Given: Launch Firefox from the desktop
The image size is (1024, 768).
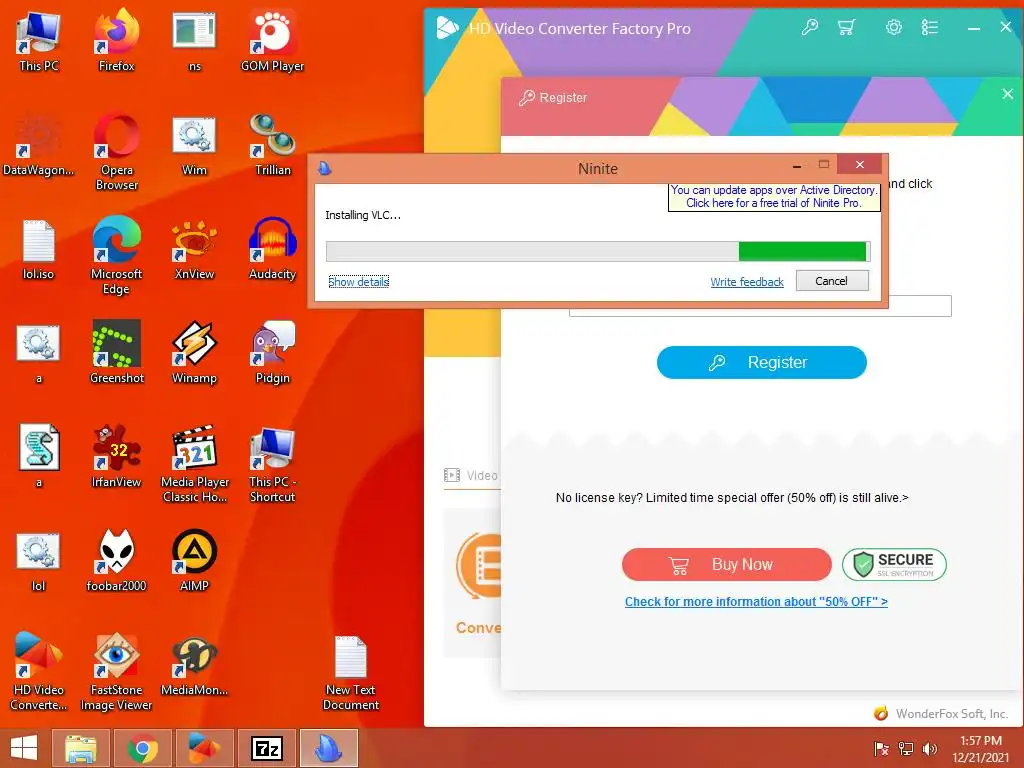Looking at the screenshot, I should [x=116, y=40].
